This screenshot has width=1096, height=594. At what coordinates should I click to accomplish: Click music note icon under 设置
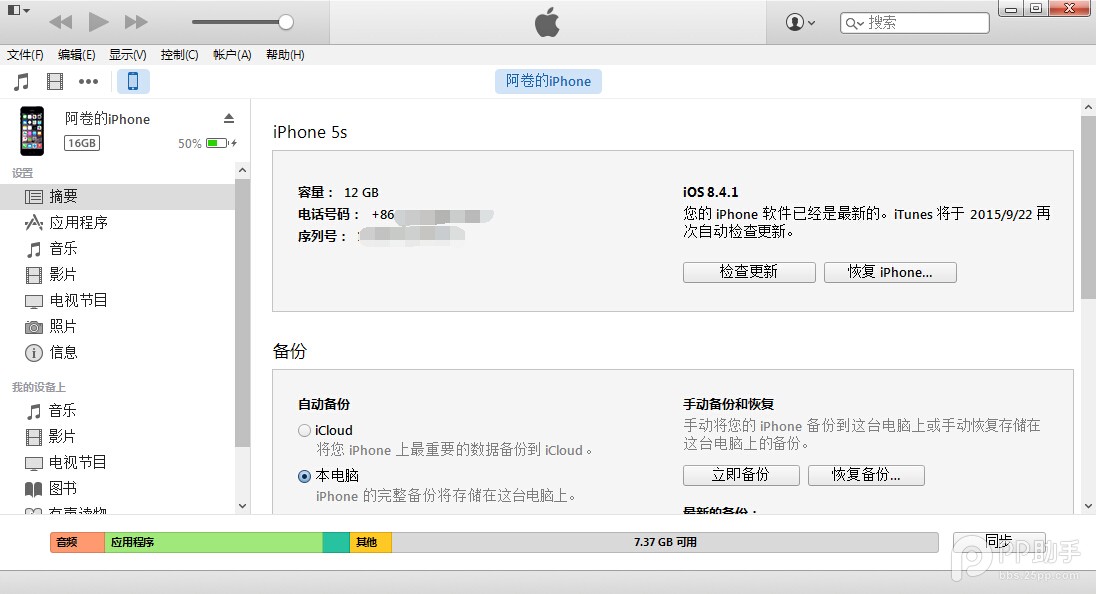tap(34, 249)
